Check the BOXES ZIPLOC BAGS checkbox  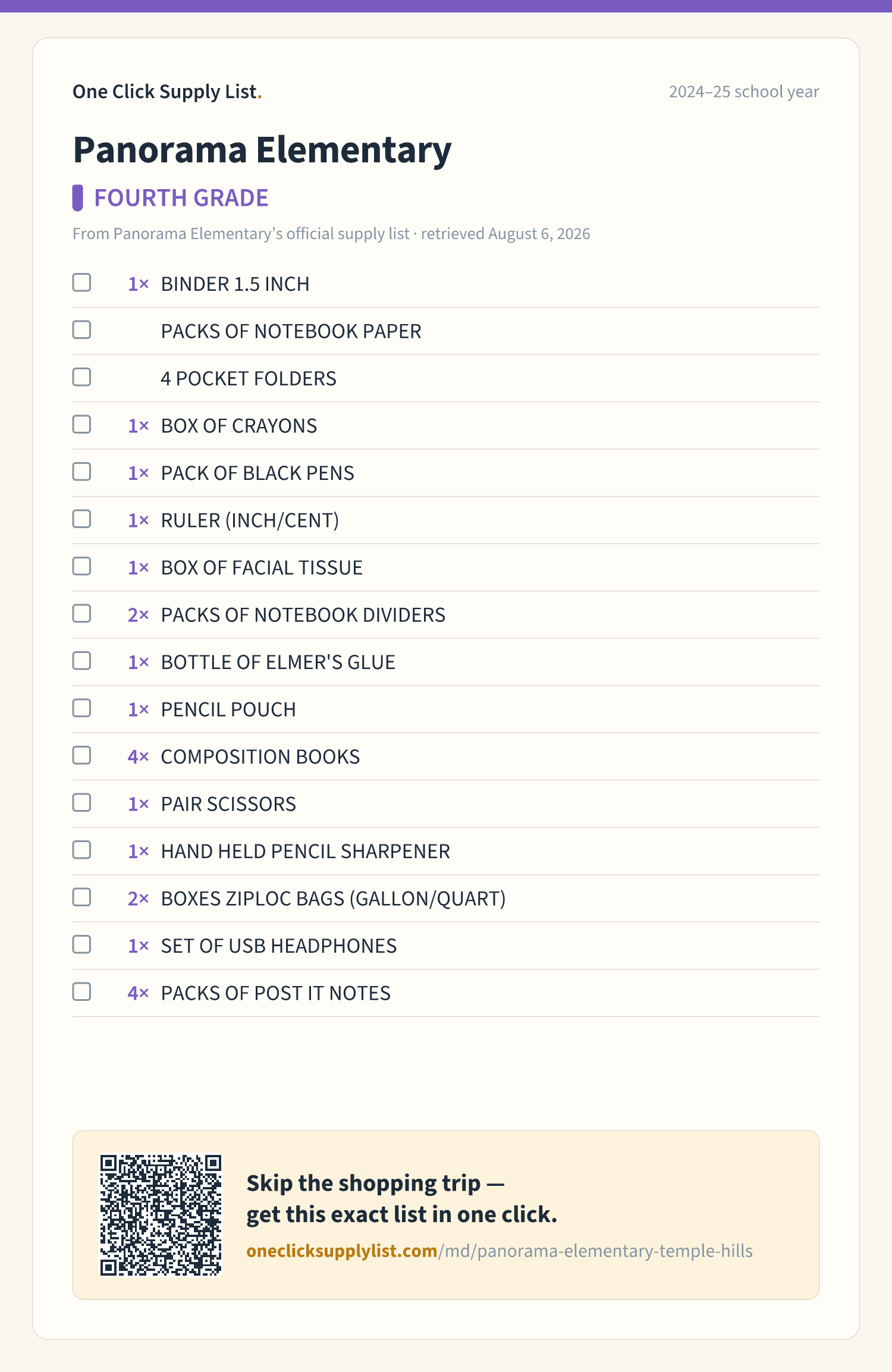pos(81,897)
